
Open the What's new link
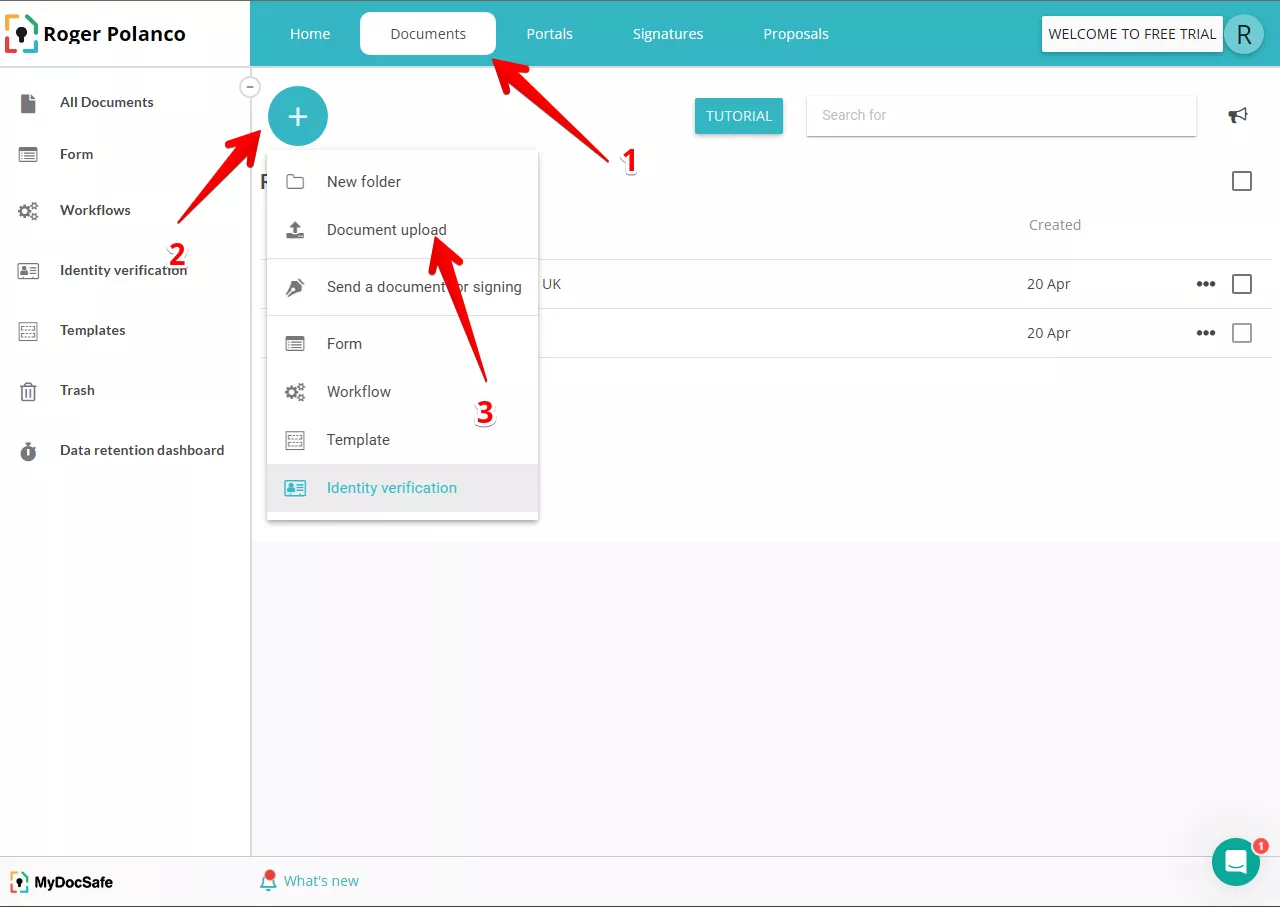(x=320, y=881)
